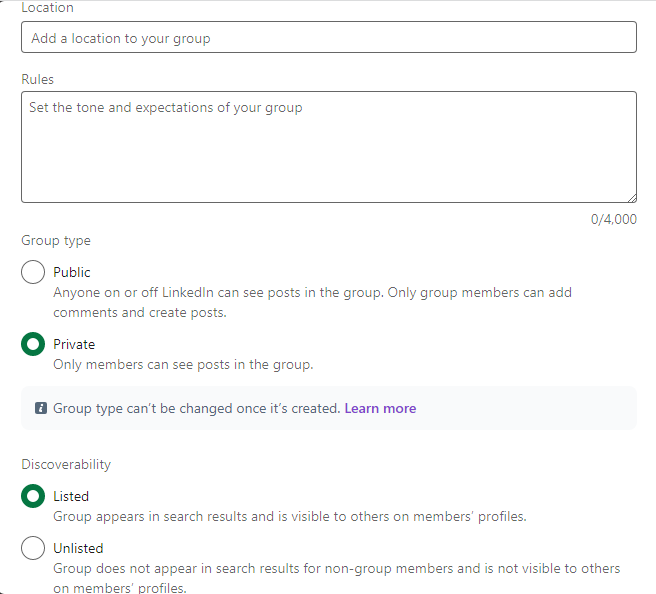
Task: Click the "Rules" field label
Action: coord(37,79)
